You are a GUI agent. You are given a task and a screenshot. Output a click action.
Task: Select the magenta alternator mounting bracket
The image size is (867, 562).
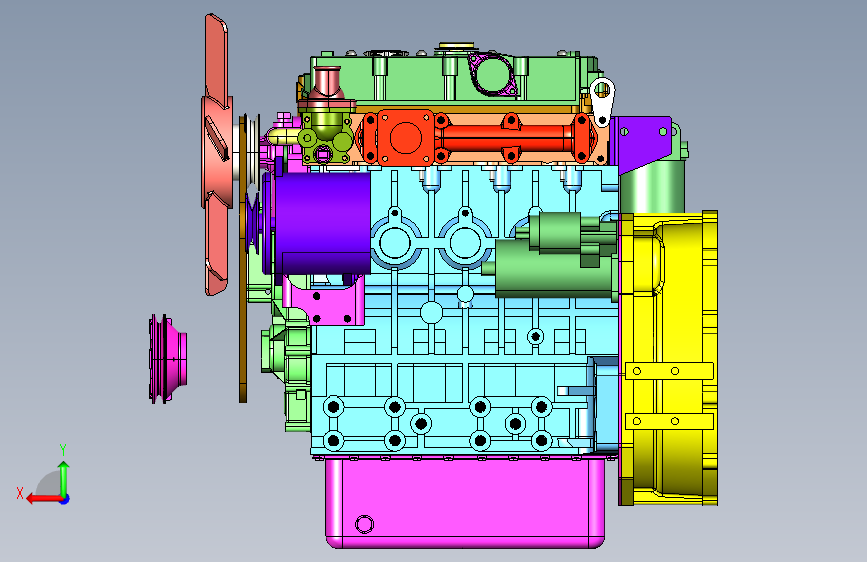[325, 300]
